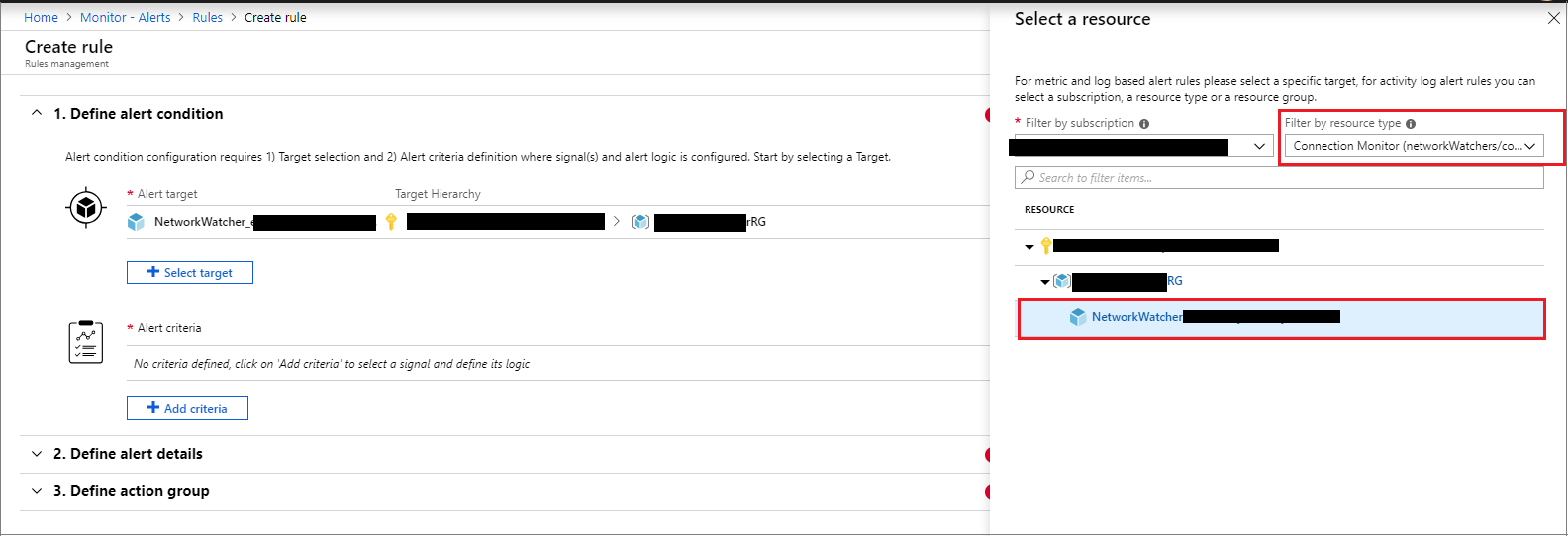The image size is (1568, 536).
Task: Click the info icon beside Filter by resource type
Action: [1411, 124]
